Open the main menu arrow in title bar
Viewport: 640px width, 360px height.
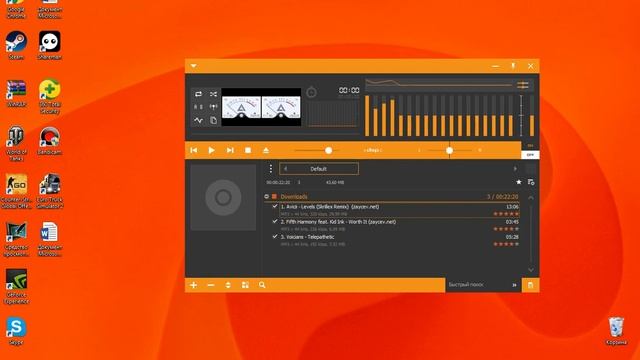(x=193, y=66)
